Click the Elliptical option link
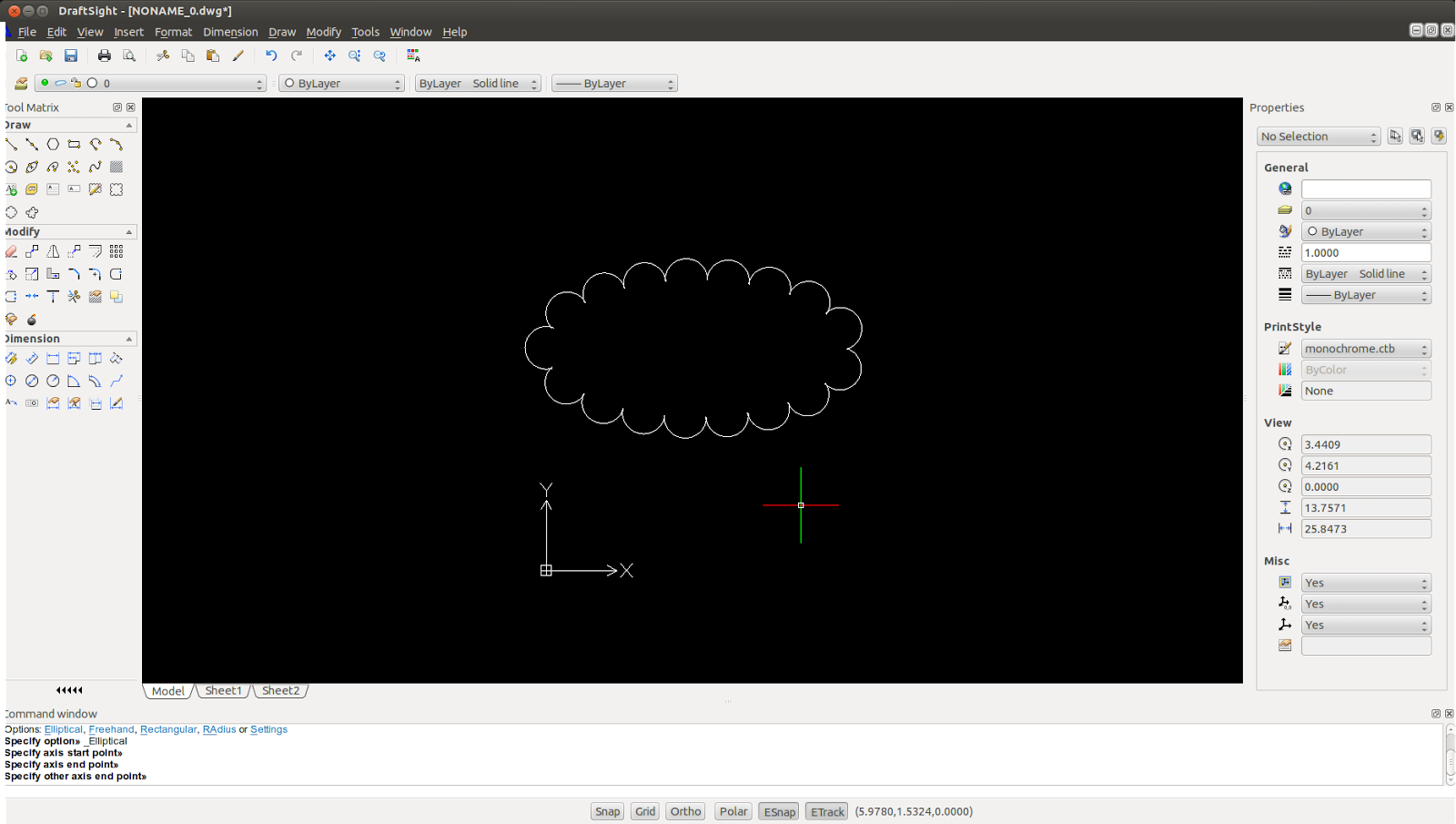This screenshot has width=1456, height=824. pos(63,729)
